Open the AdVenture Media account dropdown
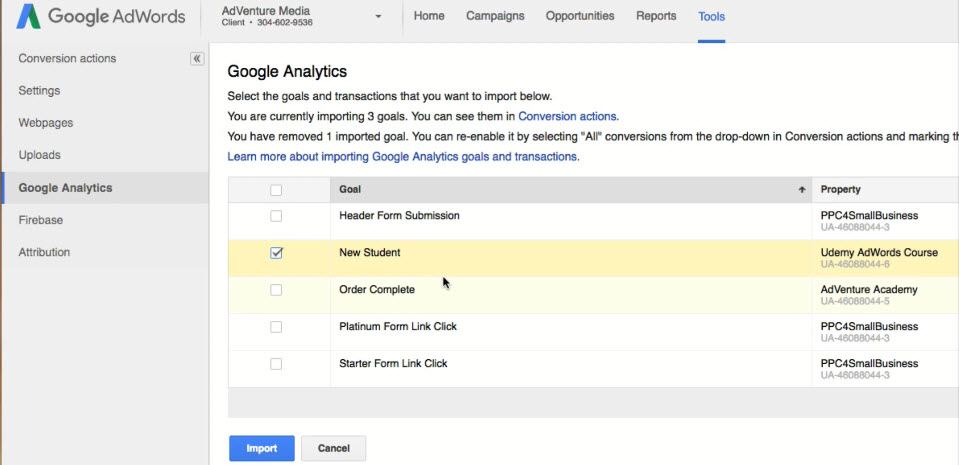Image resolution: width=959 pixels, height=465 pixels. click(x=378, y=17)
